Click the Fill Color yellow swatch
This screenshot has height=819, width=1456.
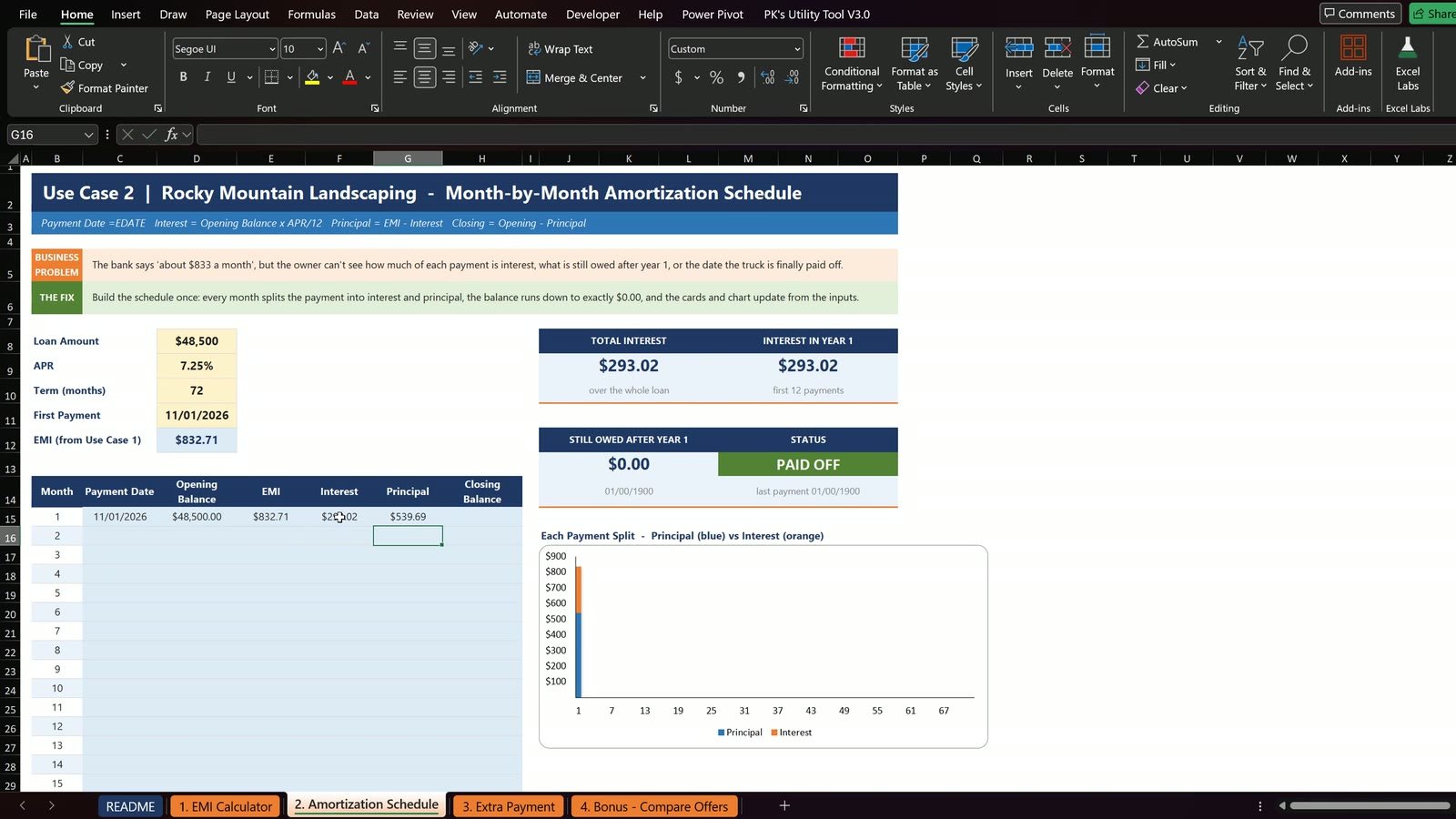[x=312, y=77]
